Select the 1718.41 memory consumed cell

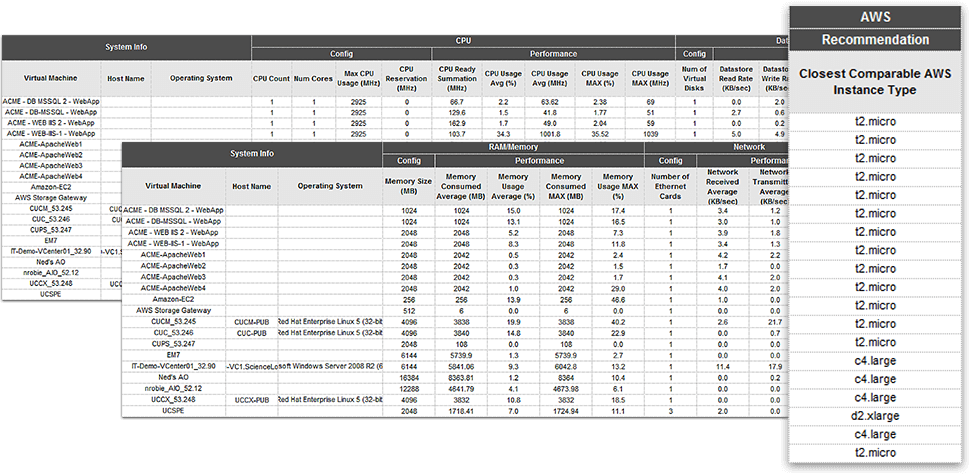coord(461,411)
